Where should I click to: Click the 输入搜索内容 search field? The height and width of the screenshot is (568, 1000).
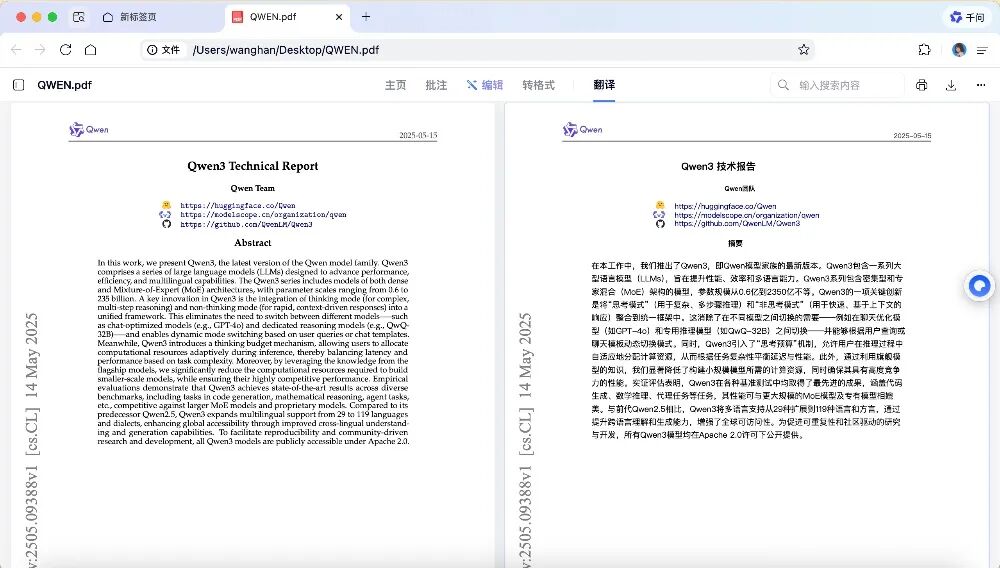(x=838, y=85)
